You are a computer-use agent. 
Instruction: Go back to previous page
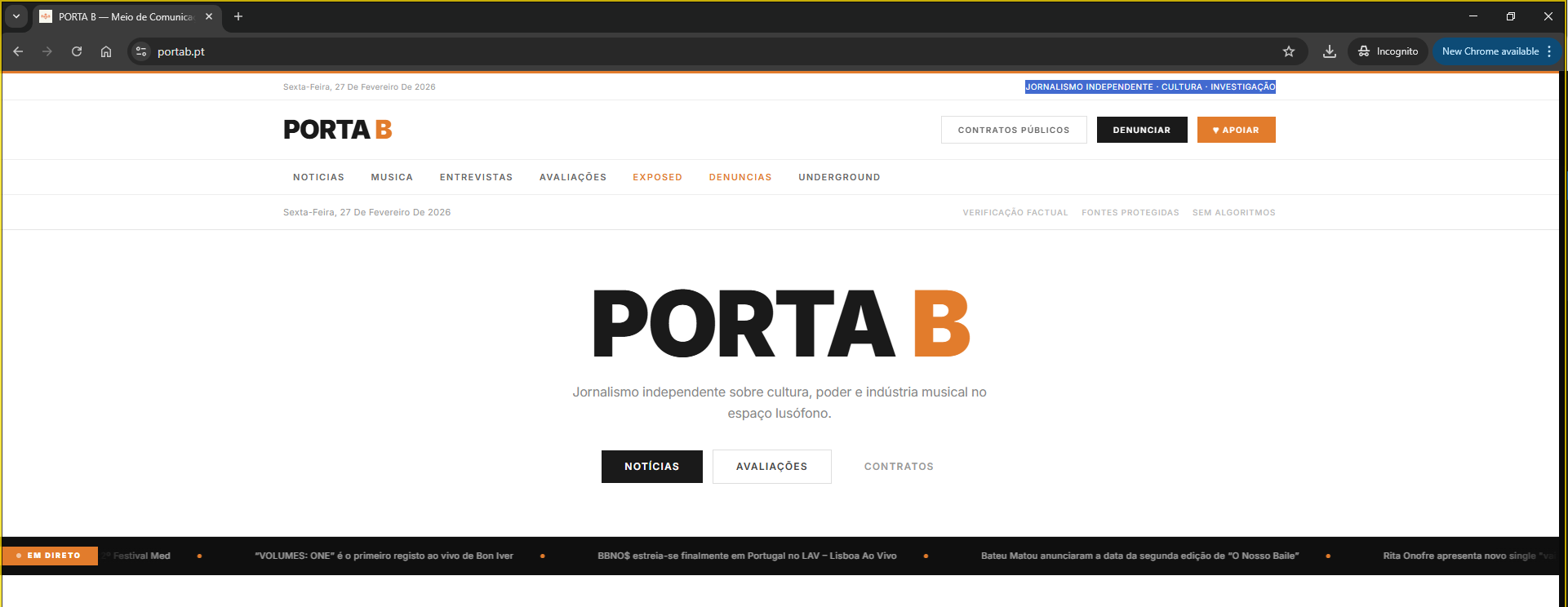coord(18,51)
